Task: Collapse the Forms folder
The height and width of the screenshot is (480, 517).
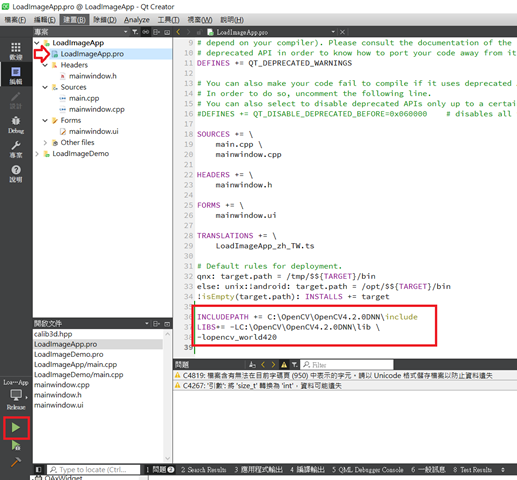Action: [45, 120]
